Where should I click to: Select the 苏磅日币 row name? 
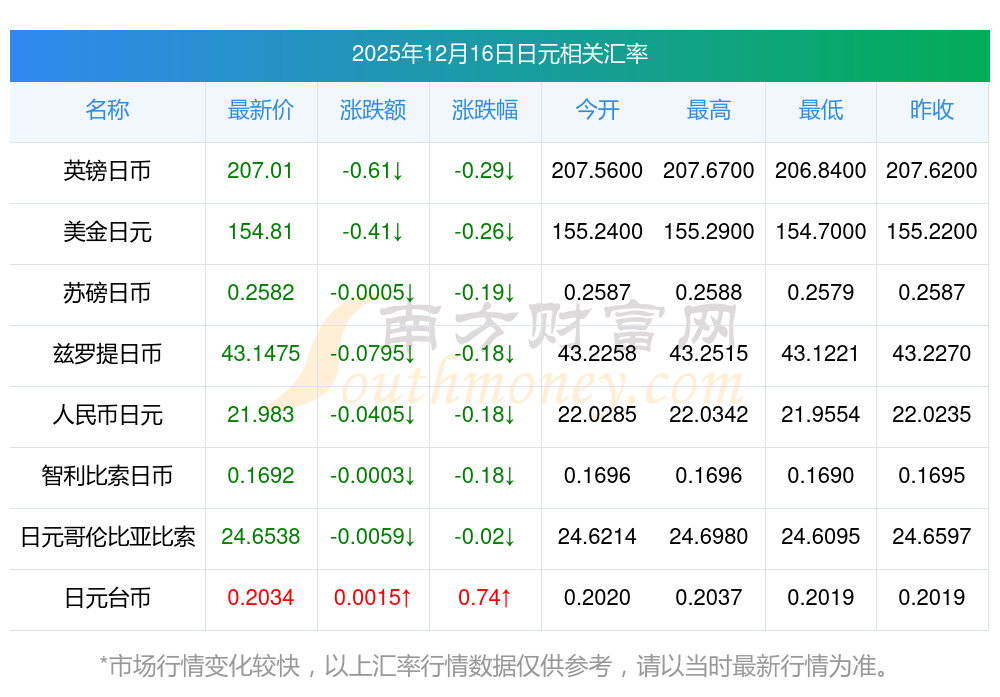coord(107,293)
